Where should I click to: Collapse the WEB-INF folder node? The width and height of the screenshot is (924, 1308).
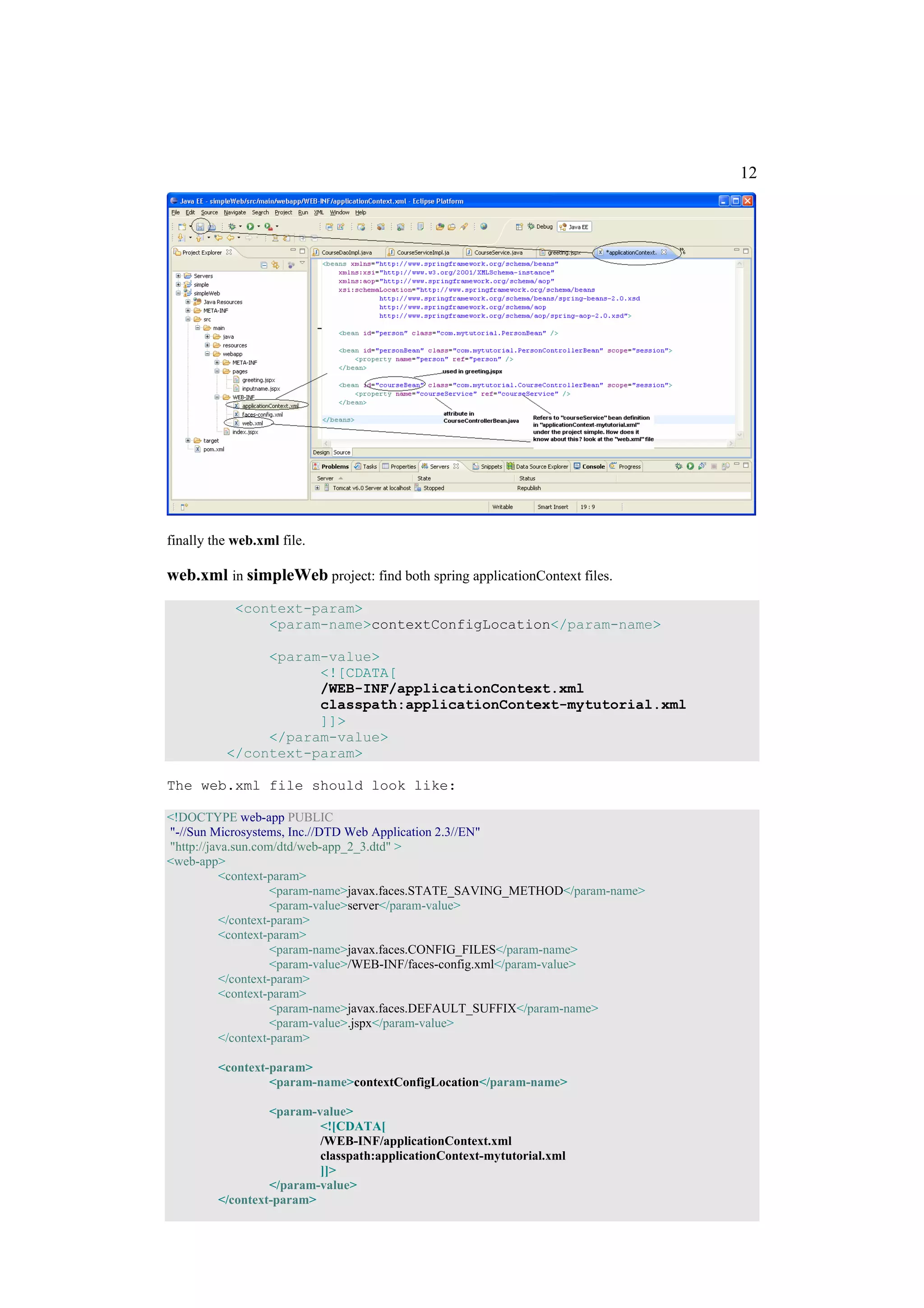click(x=217, y=397)
